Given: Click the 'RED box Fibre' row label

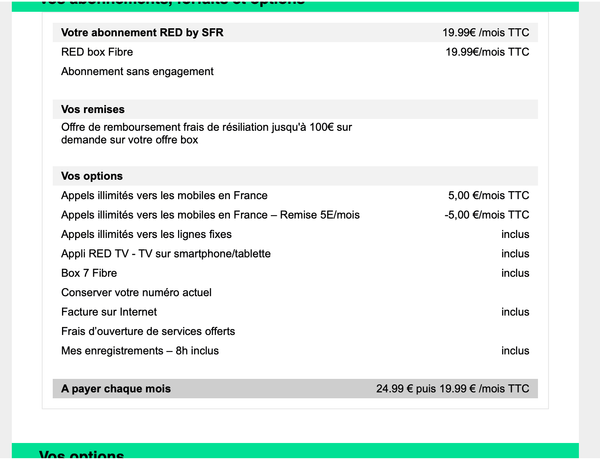Looking at the screenshot, I should [x=97, y=52].
